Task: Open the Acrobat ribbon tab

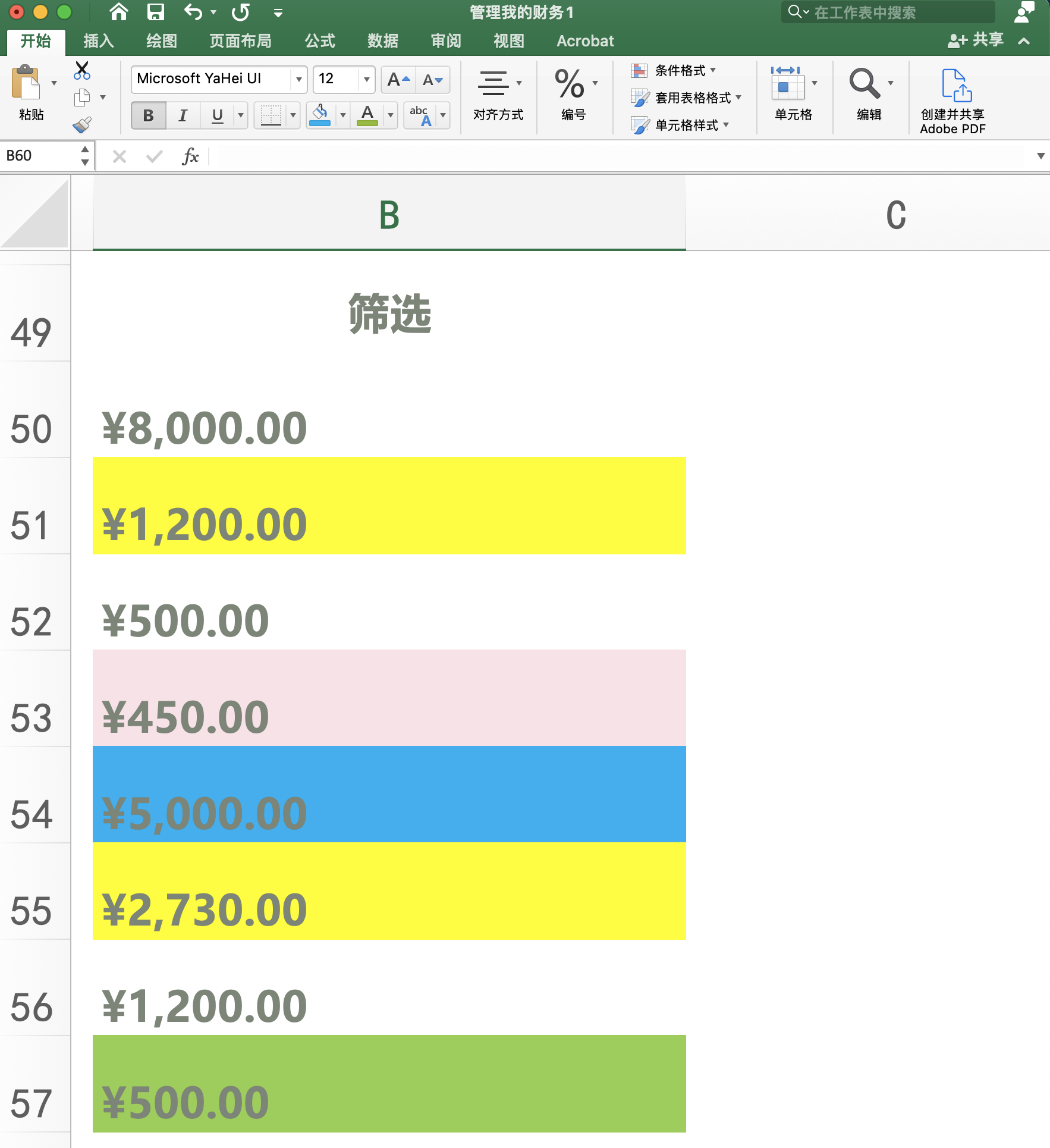Action: (x=584, y=40)
